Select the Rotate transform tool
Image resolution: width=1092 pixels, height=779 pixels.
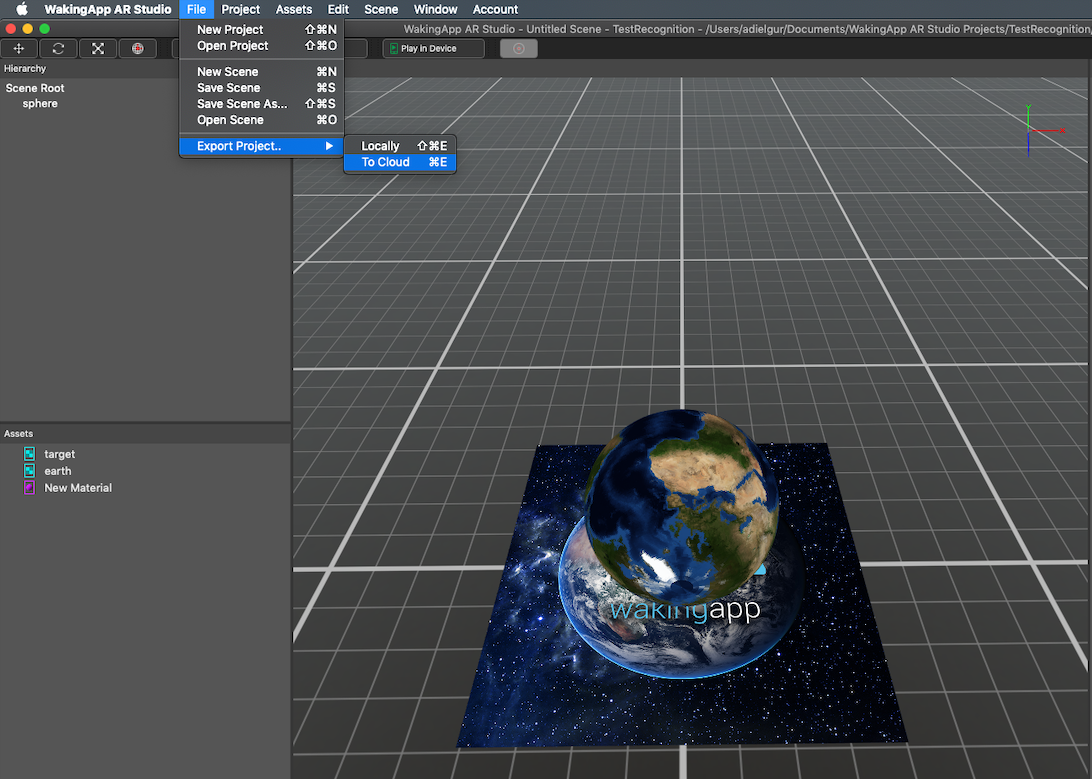coord(58,48)
